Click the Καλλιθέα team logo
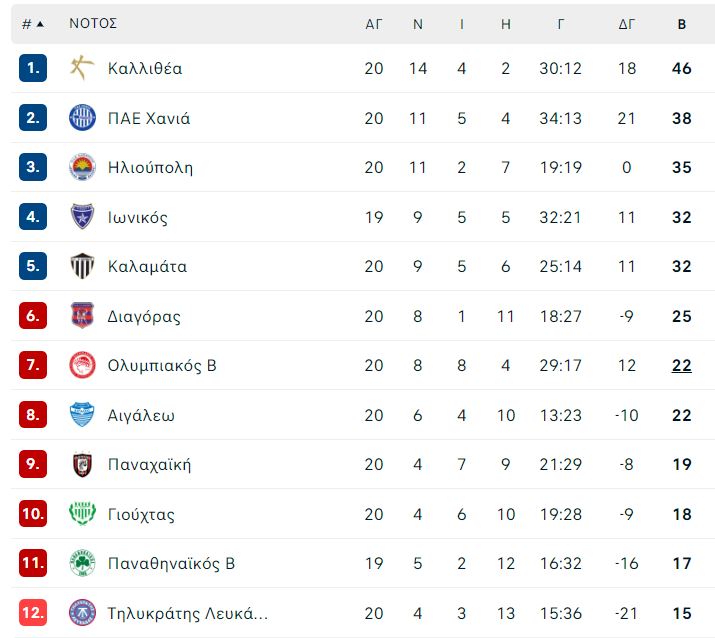Screen dimensions: 715x638 (82, 67)
